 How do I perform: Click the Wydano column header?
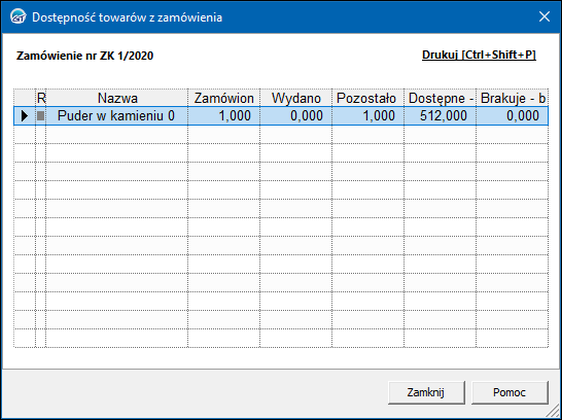pos(296,98)
